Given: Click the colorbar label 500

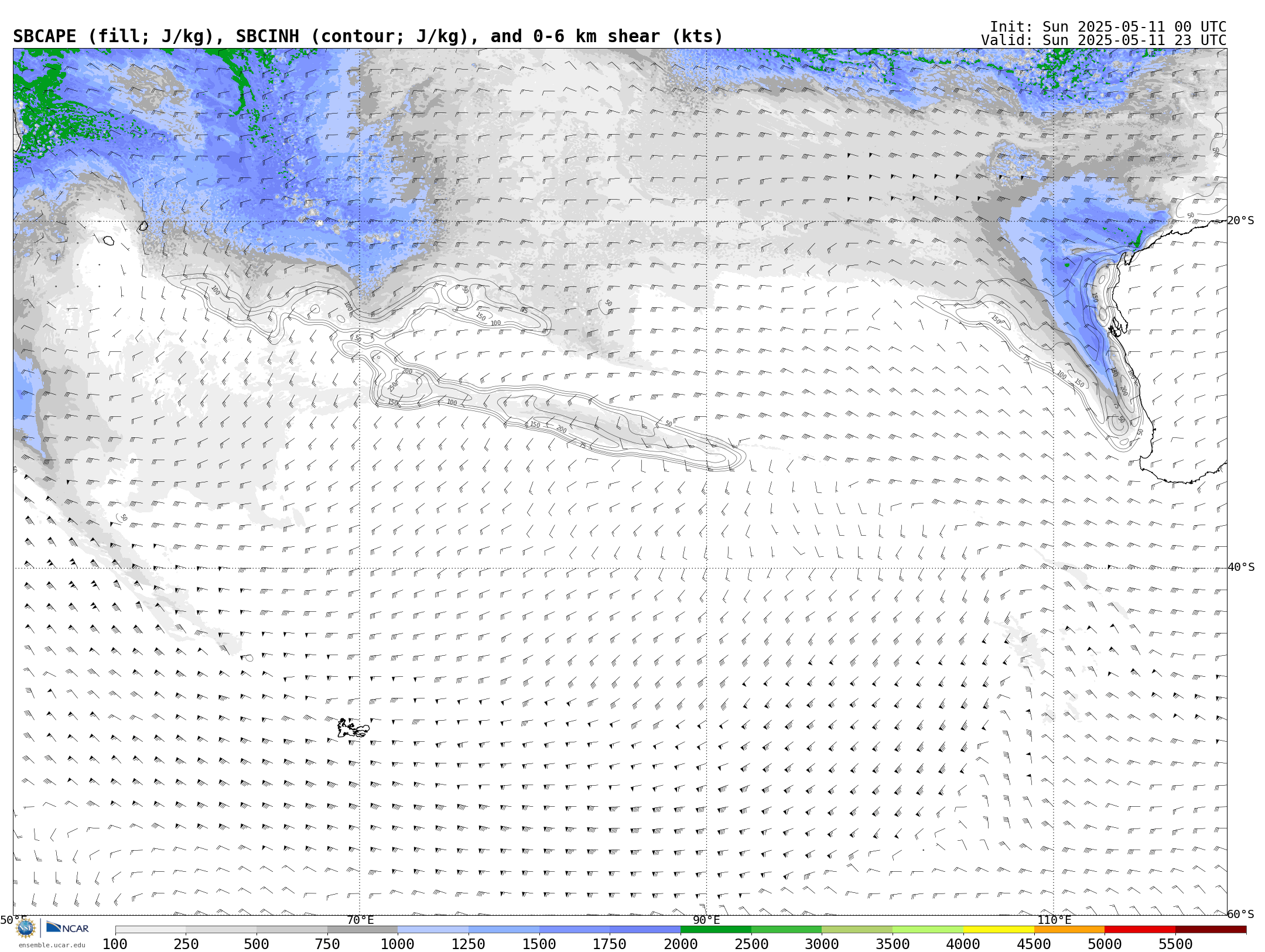Looking at the screenshot, I should click(257, 944).
